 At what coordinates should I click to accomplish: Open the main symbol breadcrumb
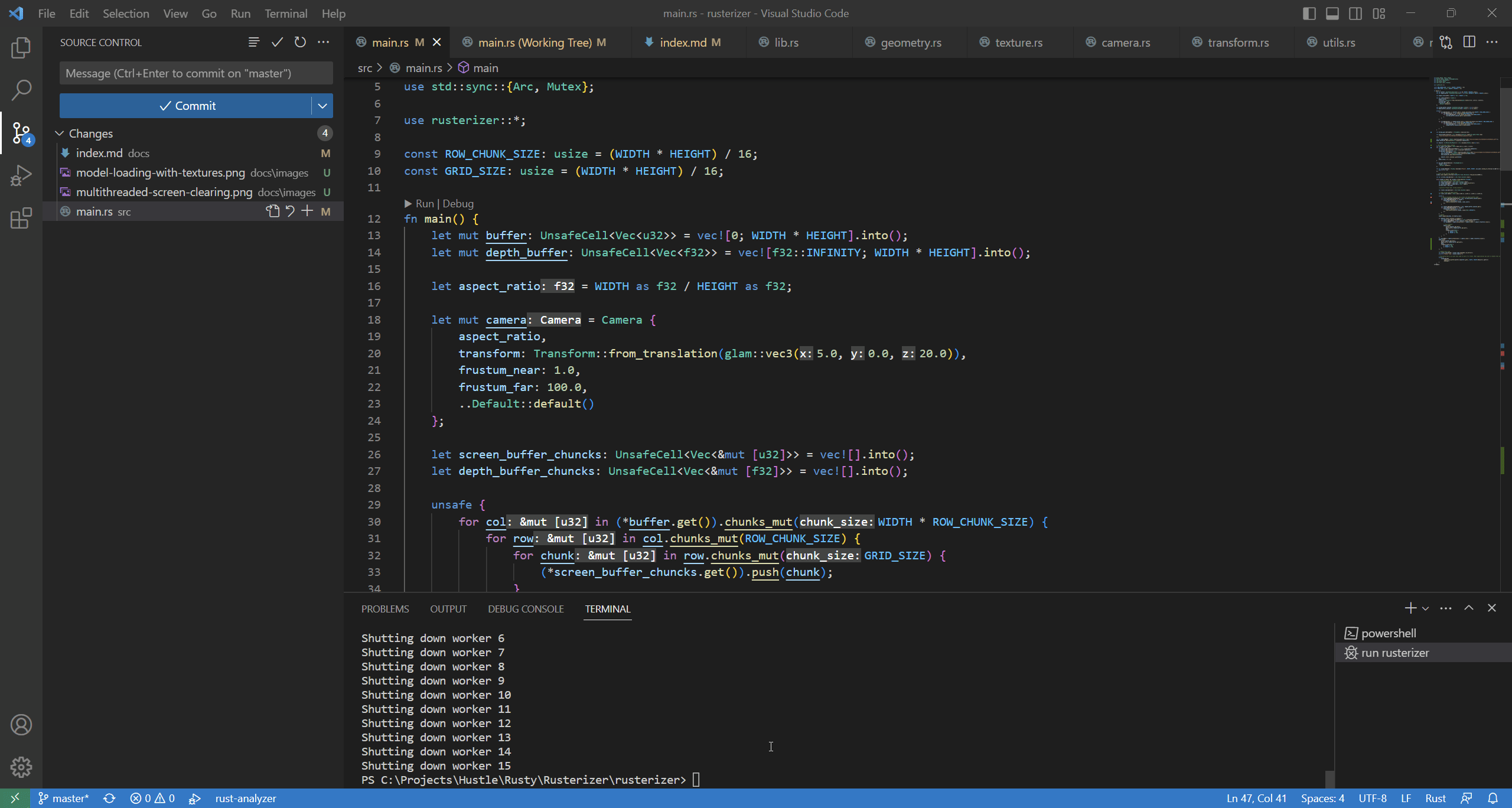tap(479, 68)
